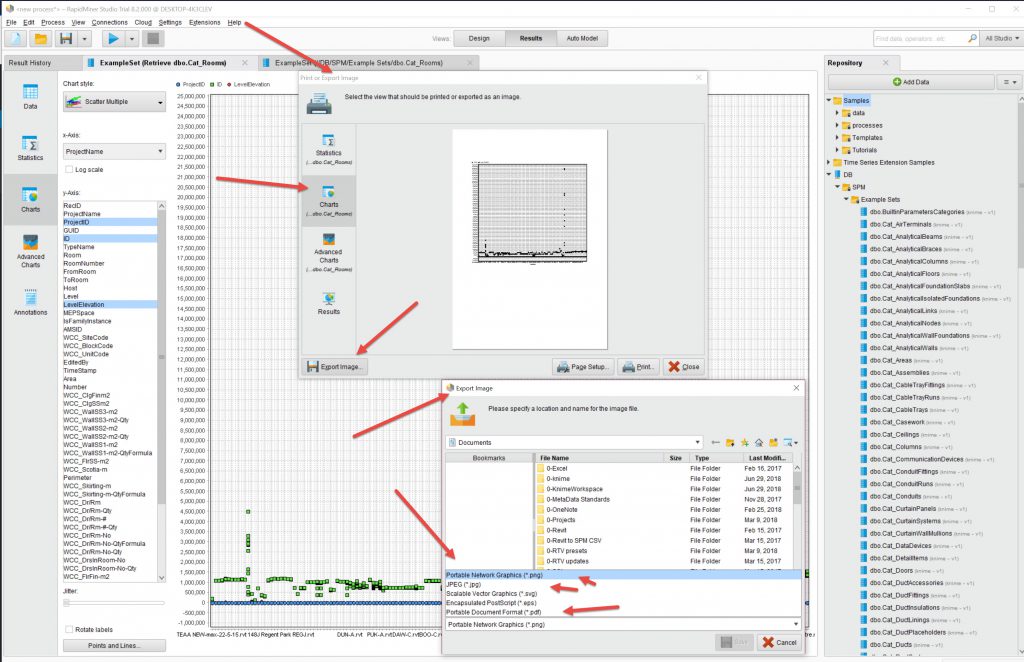Select Advanced Charts in the left sidebar
Image resolution: width=1024 pixels, height=662 pixels.
30,250
